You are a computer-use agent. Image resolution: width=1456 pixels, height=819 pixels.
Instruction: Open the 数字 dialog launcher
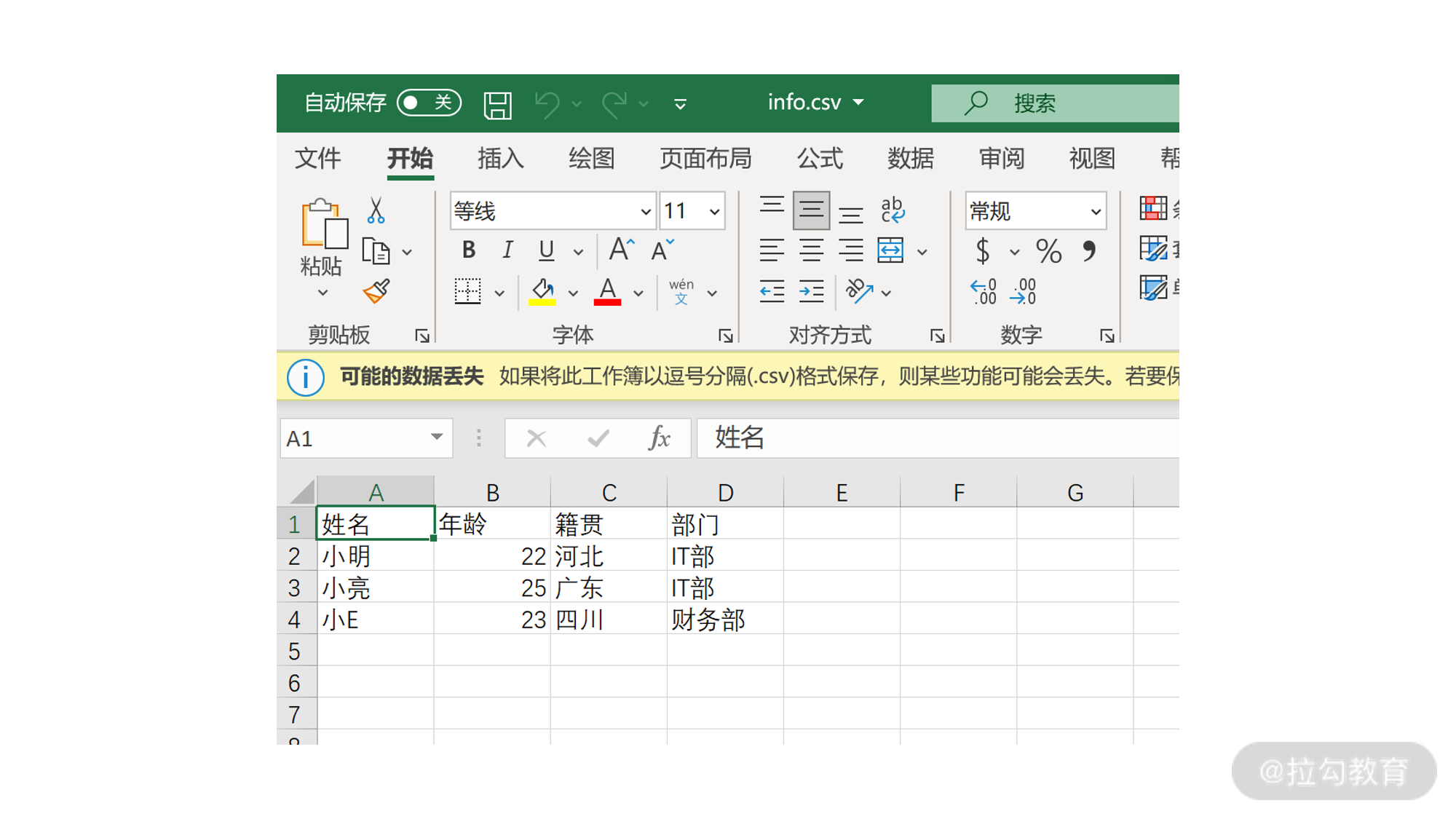click(x=1107, y=336)
